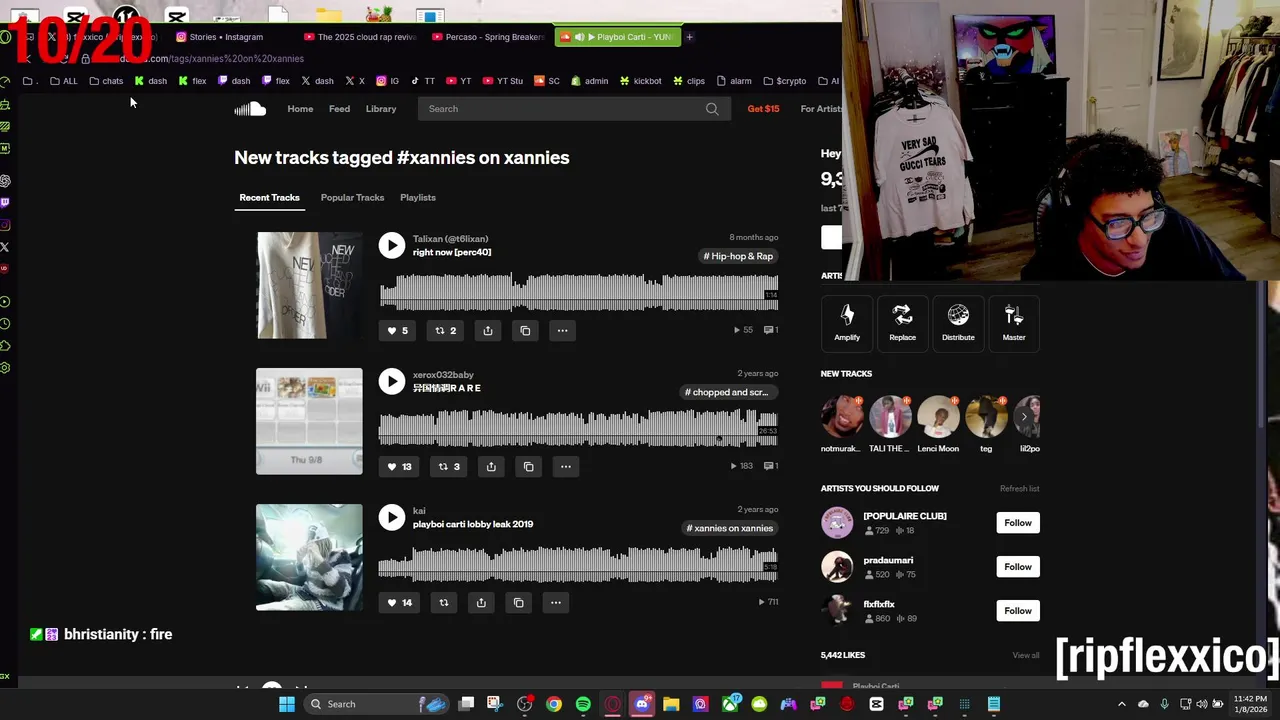Open the lobby leak 2019 cover art
The height and width of the screenshot is (720, 1280).
point(309,557)
